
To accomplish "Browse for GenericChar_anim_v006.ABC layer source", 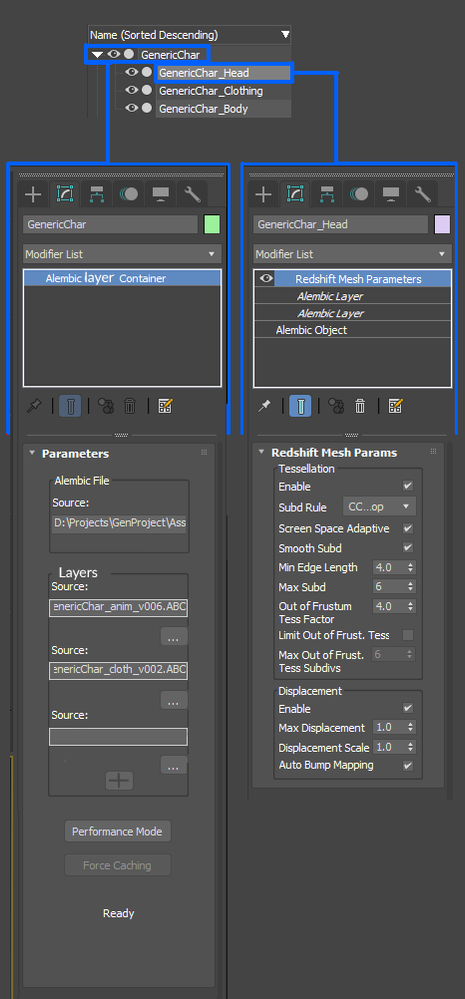I will click(x=173, y=636).
